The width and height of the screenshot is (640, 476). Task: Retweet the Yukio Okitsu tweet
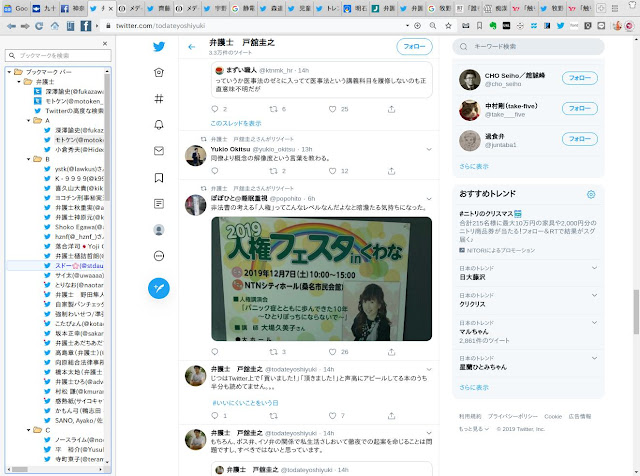(273, 171)
